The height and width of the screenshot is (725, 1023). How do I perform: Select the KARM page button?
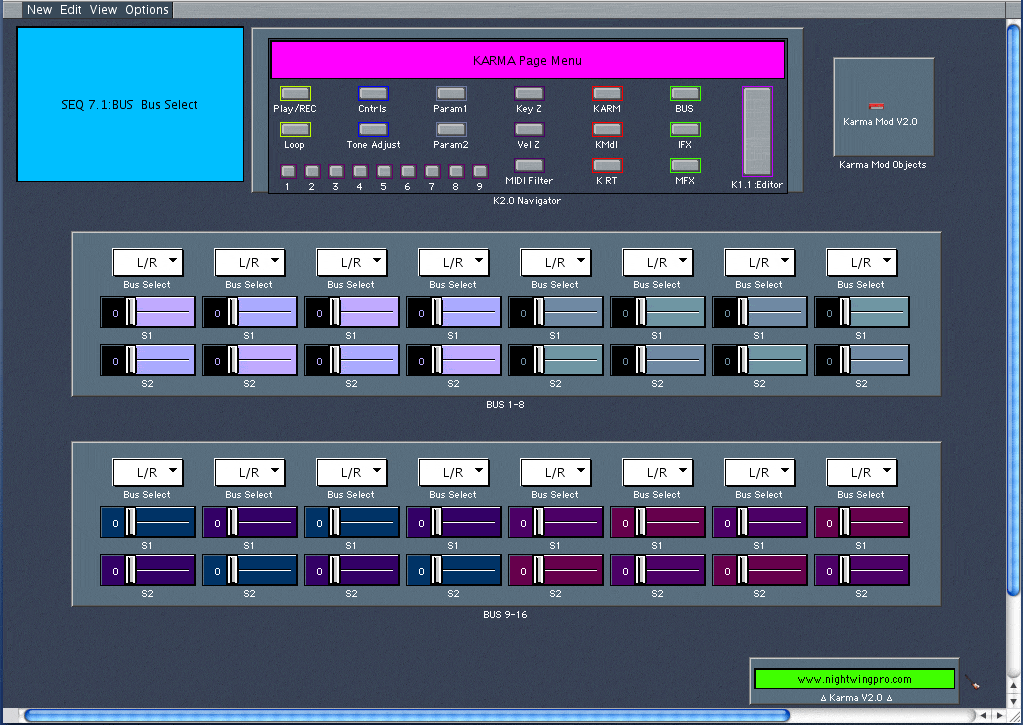(607, 94)
